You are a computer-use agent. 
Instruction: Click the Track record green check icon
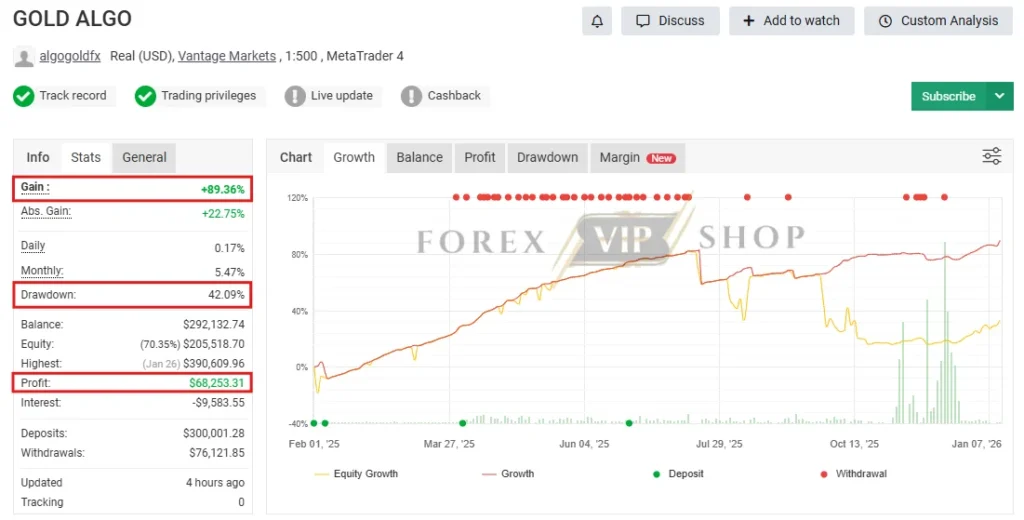[x=24, y=96]
